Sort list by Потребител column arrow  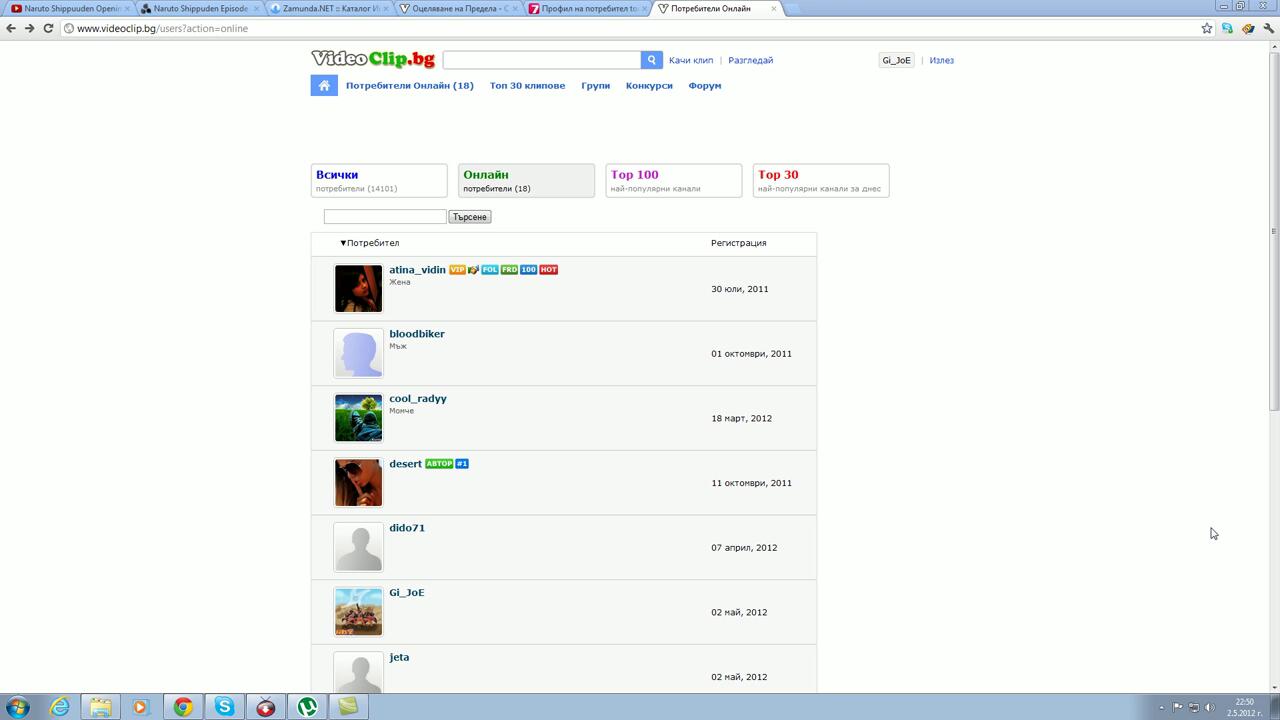coord(343,243)
